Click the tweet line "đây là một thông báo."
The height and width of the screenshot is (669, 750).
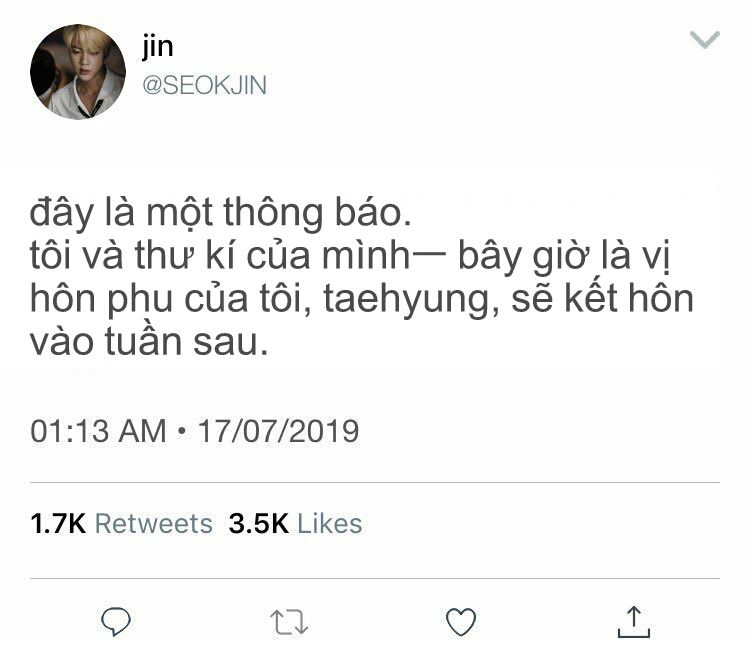[x=221, y=212]
